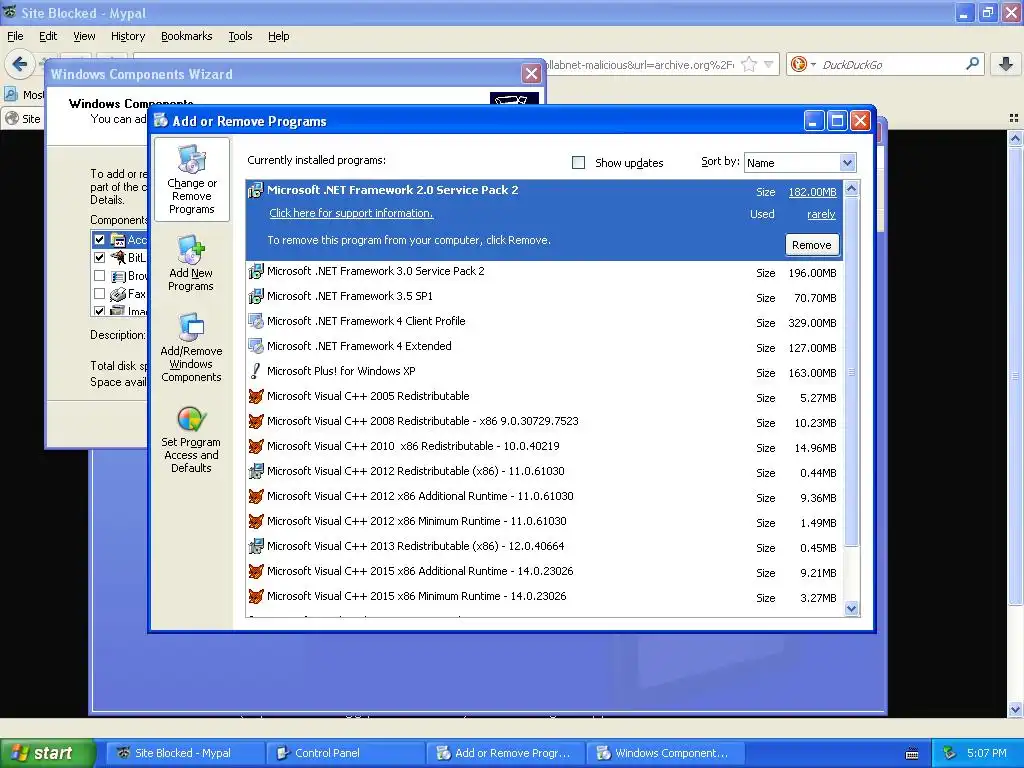Click icon of Visual C++ 2015 x86 Minimum Runtime

[255, 596]
